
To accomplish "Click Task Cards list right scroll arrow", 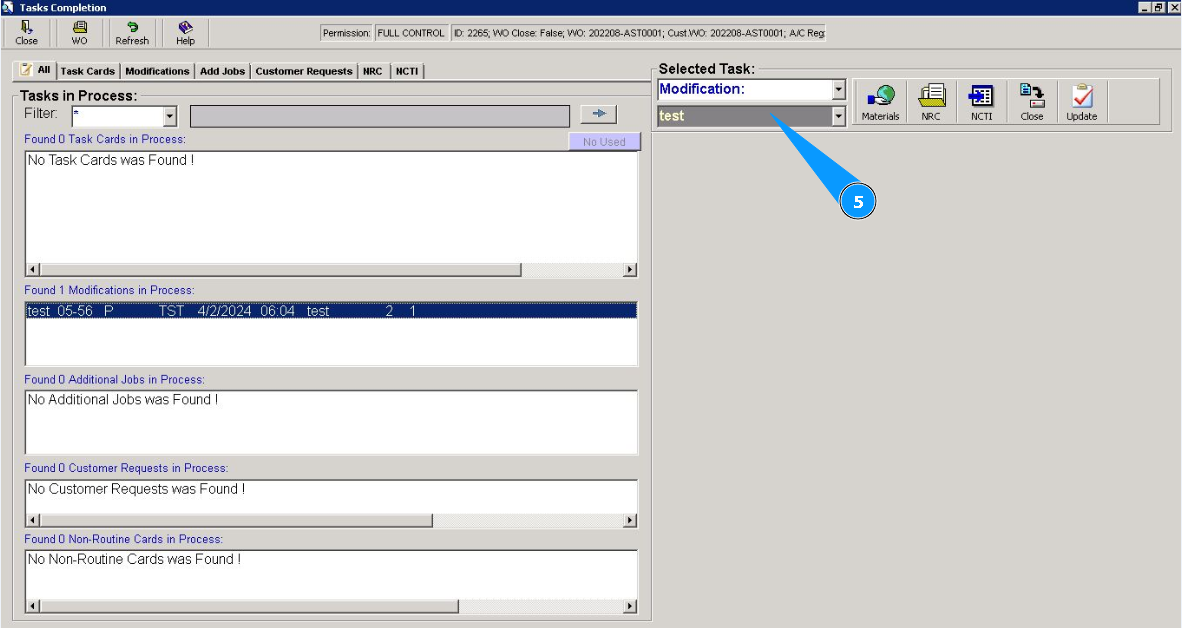I will (x=629, y=269).
